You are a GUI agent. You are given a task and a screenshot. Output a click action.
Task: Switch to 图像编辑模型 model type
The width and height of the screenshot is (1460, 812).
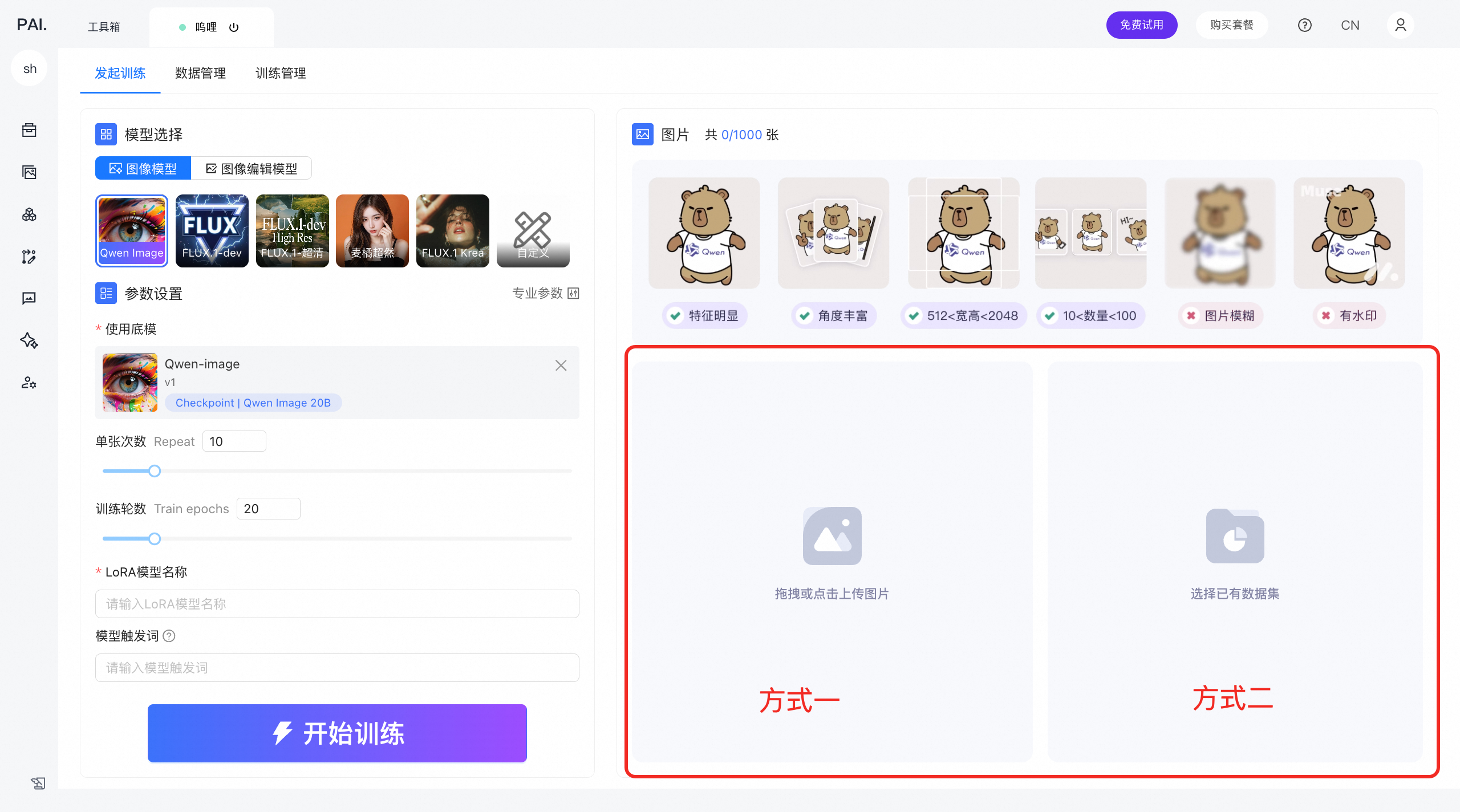252,169
